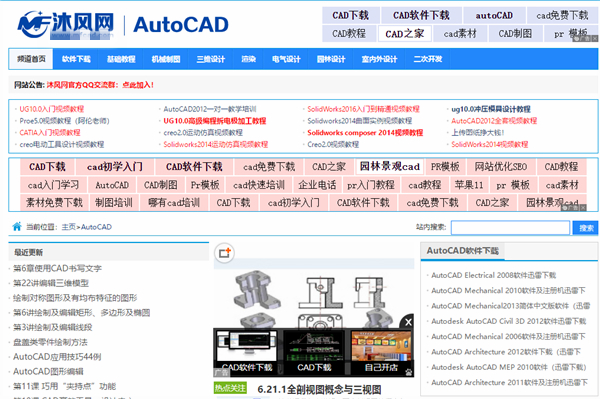
Task: Click the header ad button autoCAD
Action: (494, 15)
